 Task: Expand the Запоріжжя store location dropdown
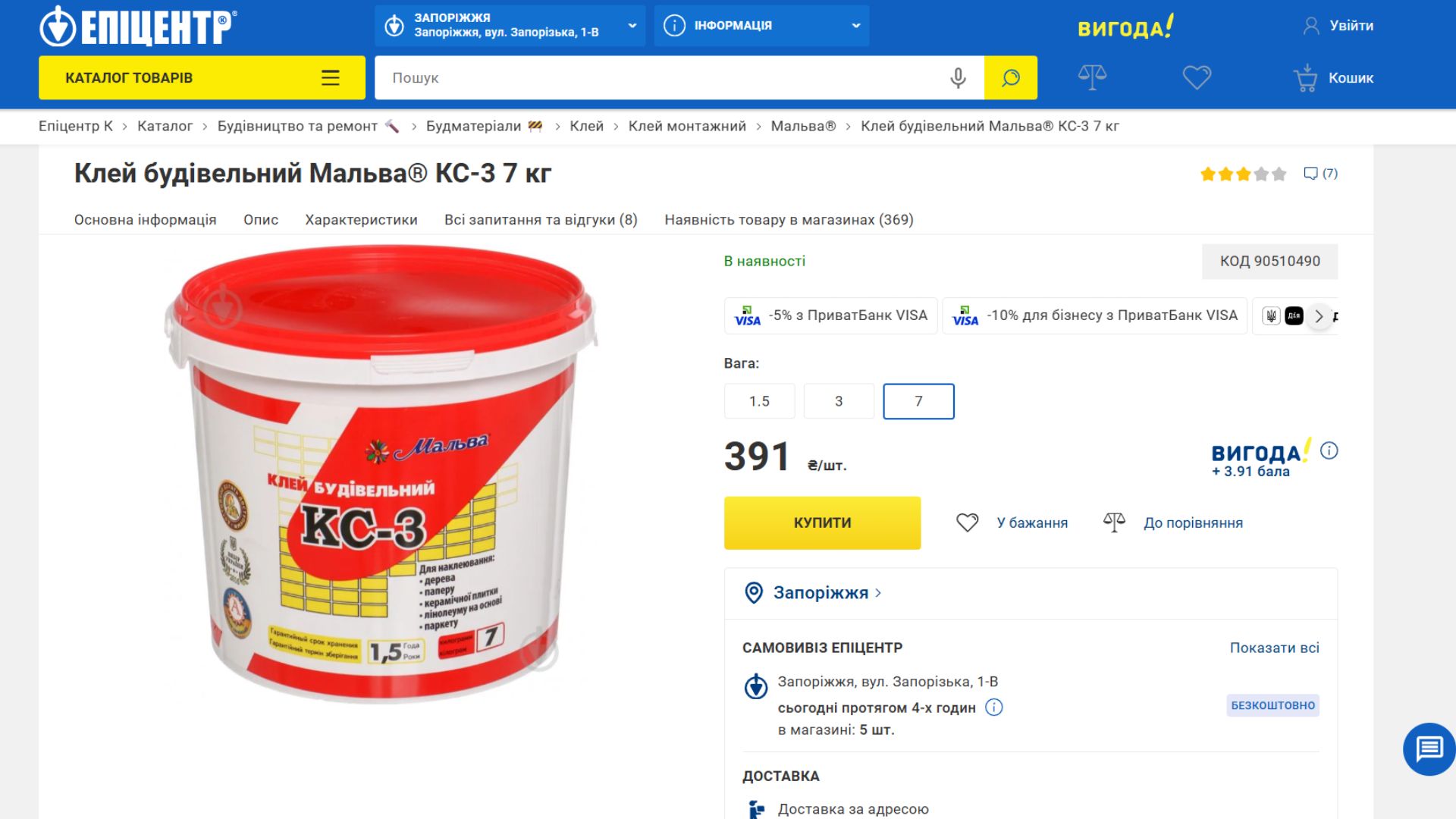510,26
